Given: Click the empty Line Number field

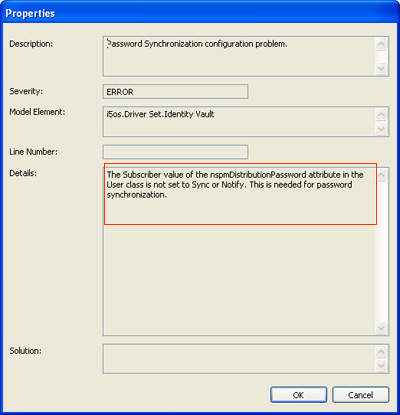Looking at the screenshot, I should point(175,152).
